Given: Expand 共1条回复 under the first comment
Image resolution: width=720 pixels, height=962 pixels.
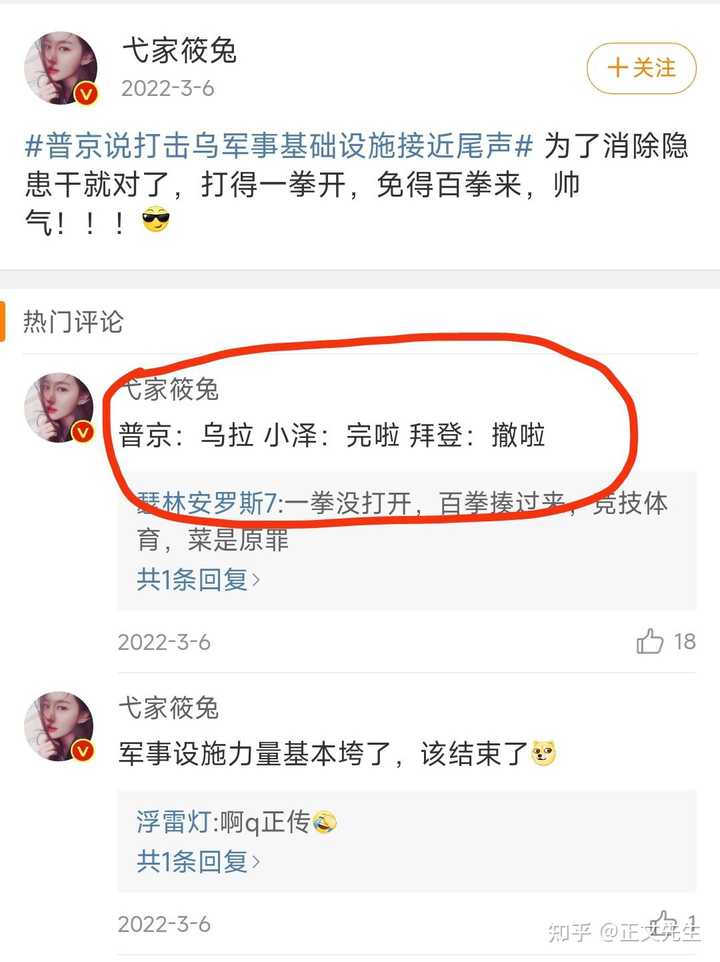Looking at the screenshot, I should coord(197,579).
